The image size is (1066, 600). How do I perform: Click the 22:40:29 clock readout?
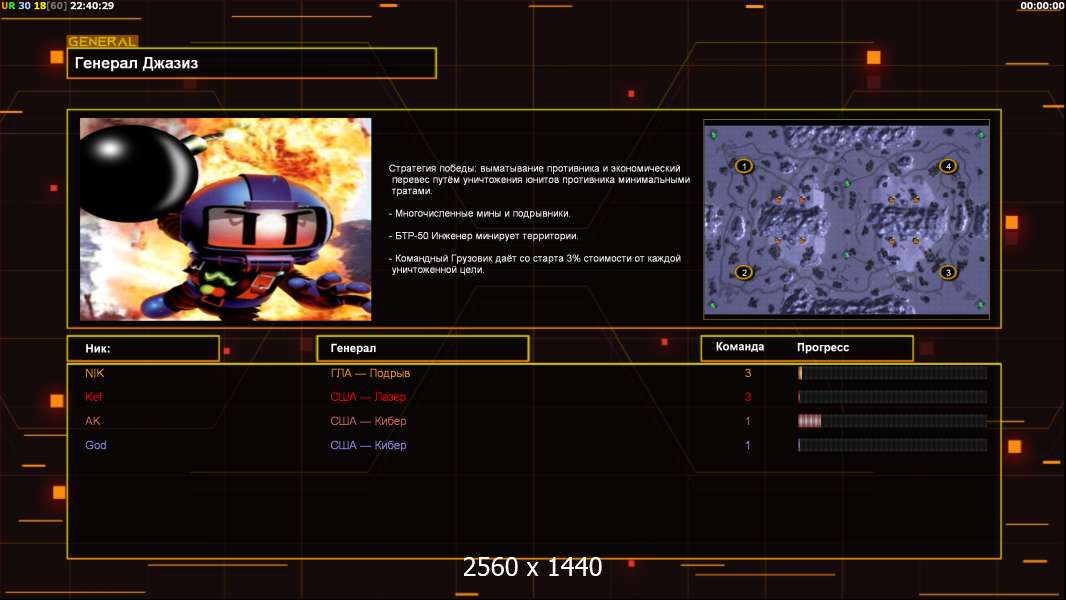click(92, 5)
